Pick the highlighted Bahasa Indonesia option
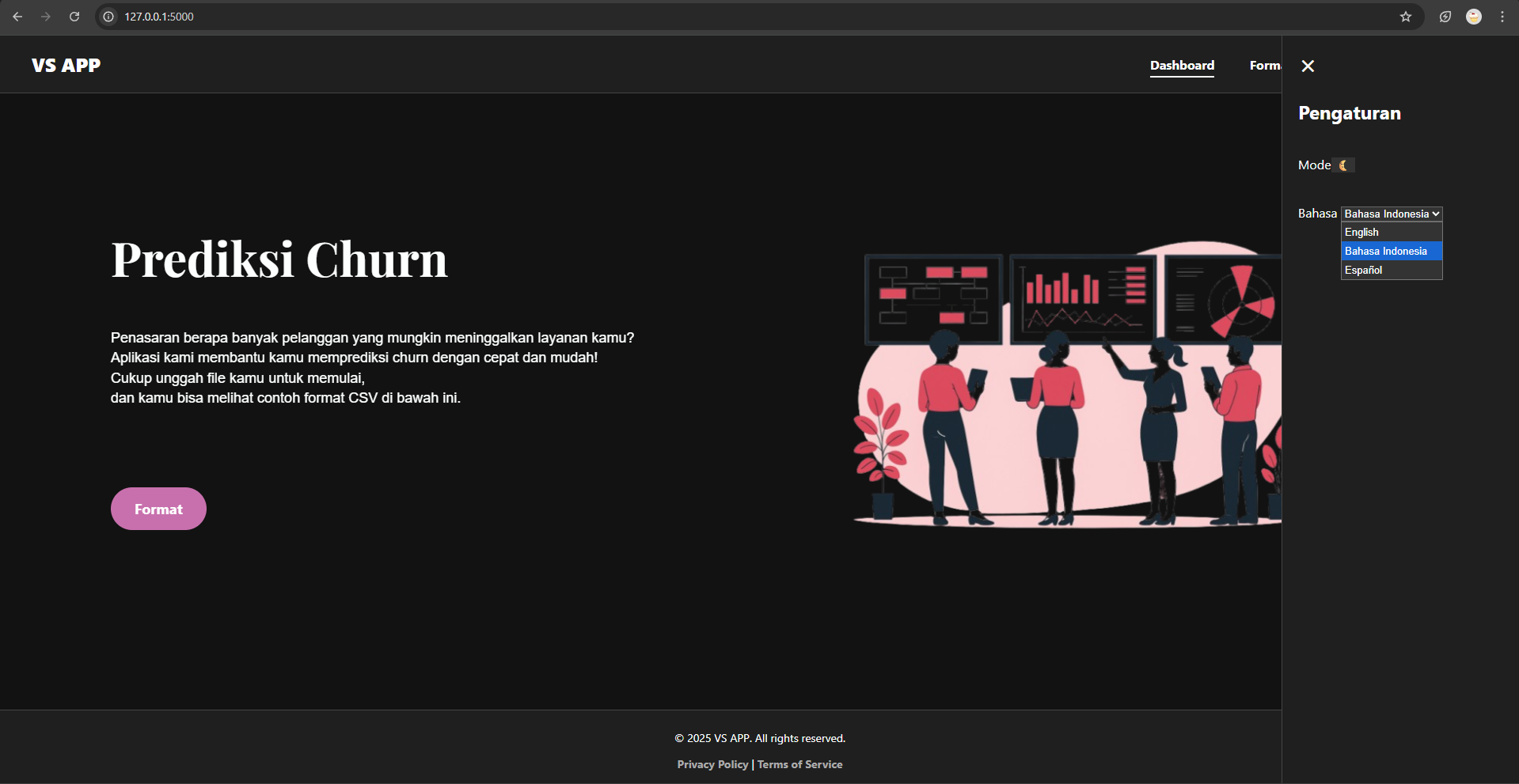This screenshot has height=784, width=1519. coord(1391,252)
